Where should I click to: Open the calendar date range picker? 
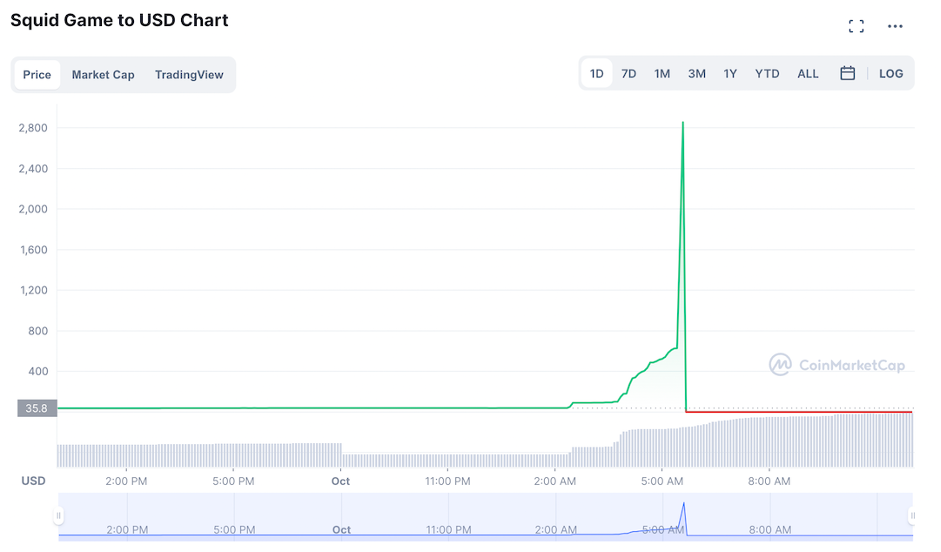point(847,73)
